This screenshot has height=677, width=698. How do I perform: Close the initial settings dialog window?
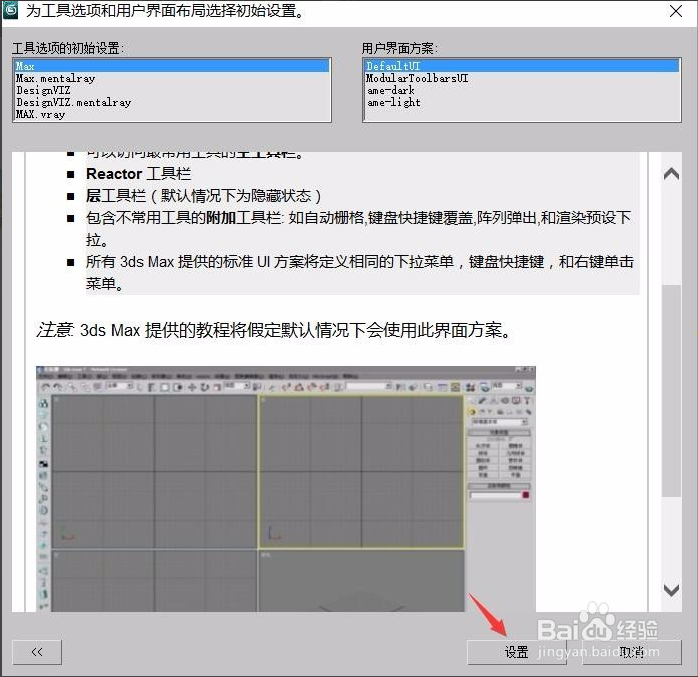tap(676, 11)
